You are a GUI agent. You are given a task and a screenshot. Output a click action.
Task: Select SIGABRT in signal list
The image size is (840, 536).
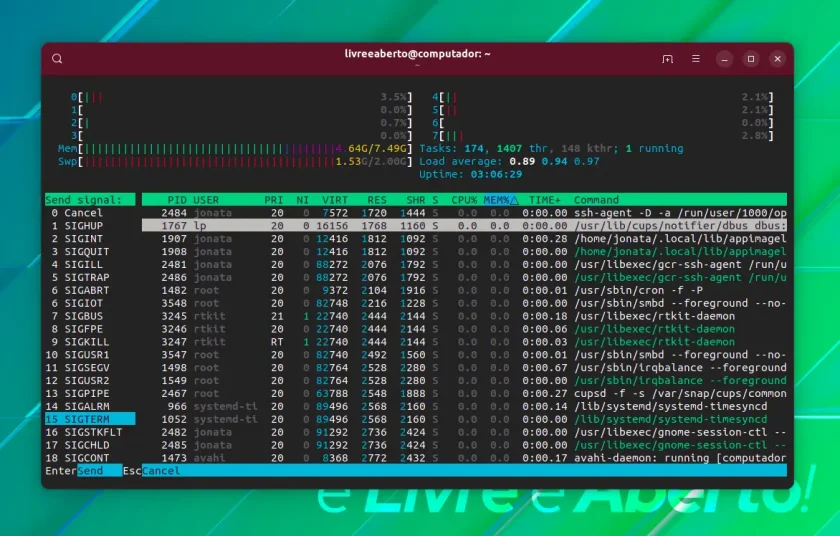click(90, 290)
